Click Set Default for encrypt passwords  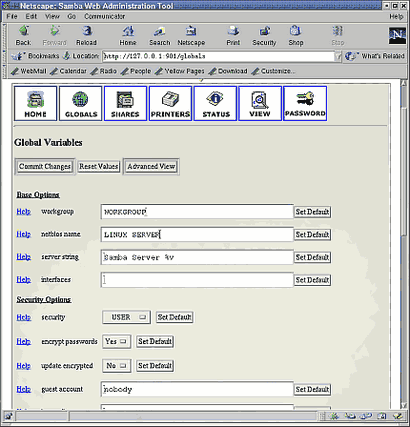click(155, 342)
